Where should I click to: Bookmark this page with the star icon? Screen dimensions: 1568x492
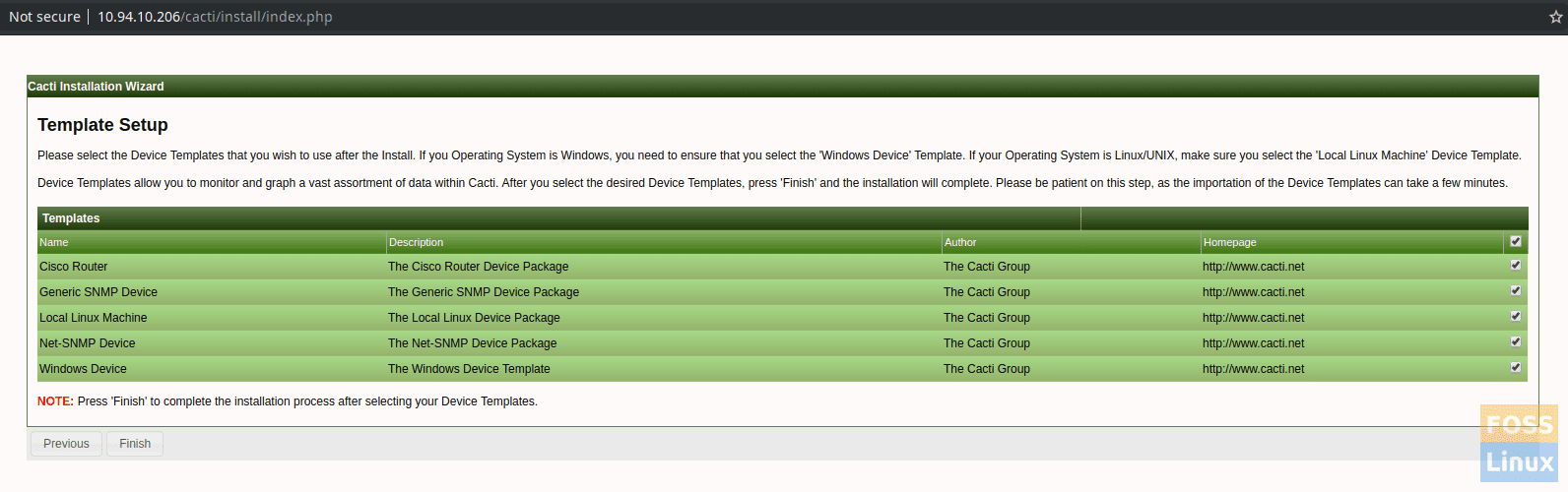1556,17
